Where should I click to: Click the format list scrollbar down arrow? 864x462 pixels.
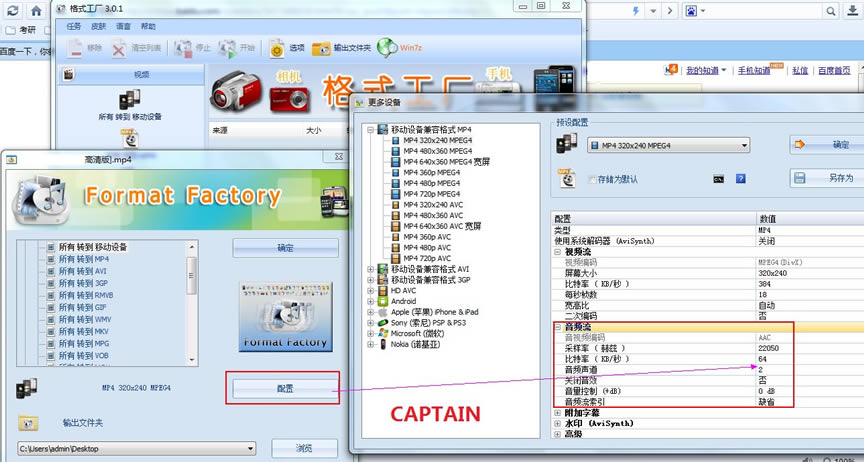click(192, 357)
